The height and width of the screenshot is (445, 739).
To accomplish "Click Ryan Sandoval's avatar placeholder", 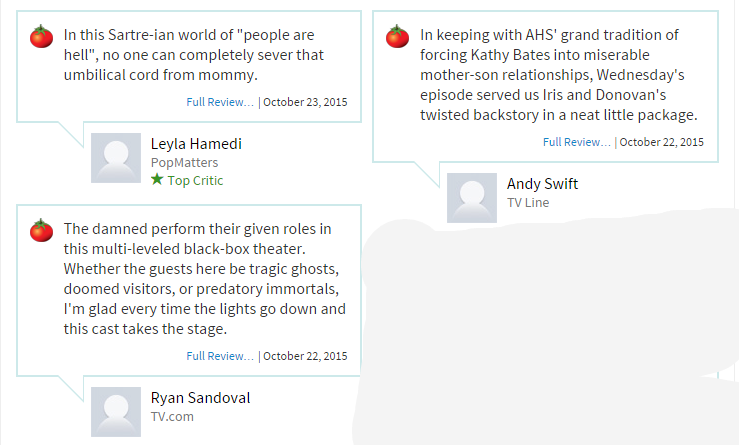I will pos(116,412).
